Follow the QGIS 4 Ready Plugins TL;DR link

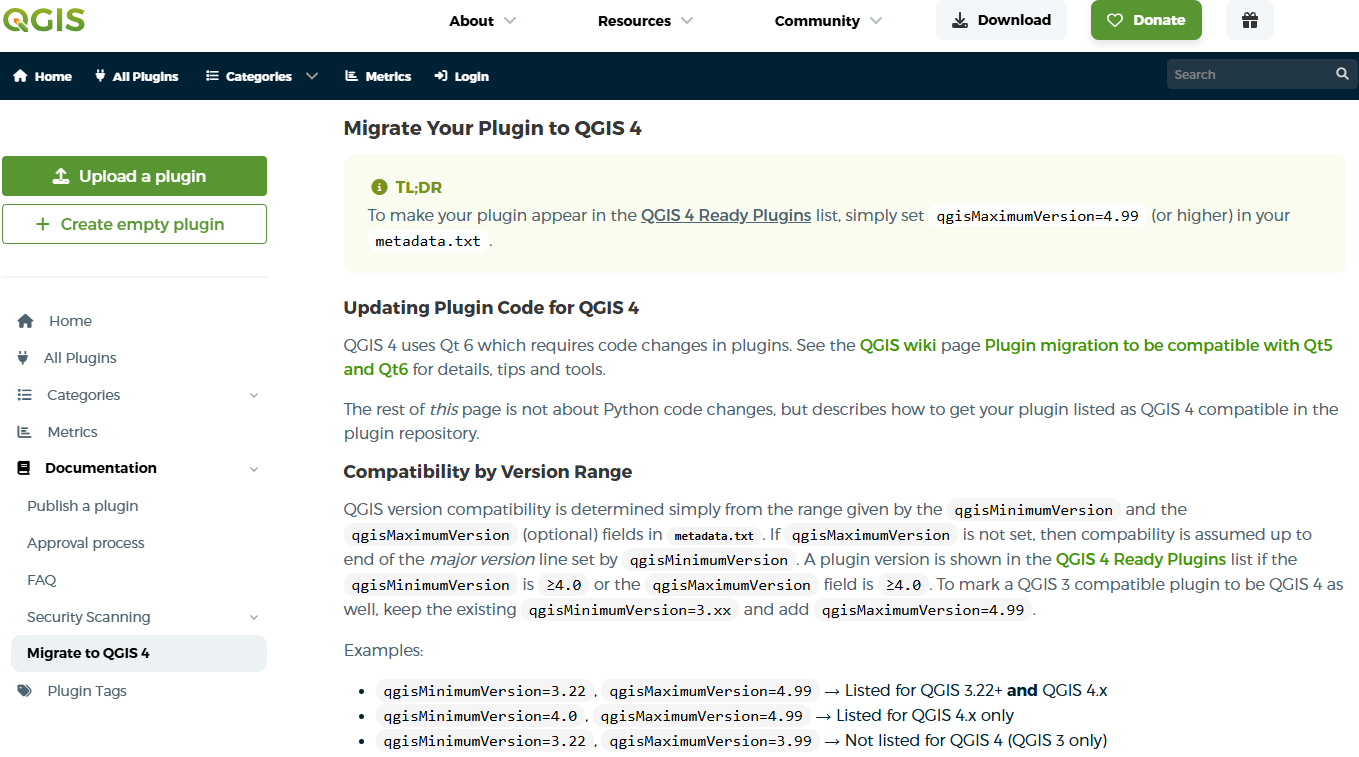click(x=726, y=215)
